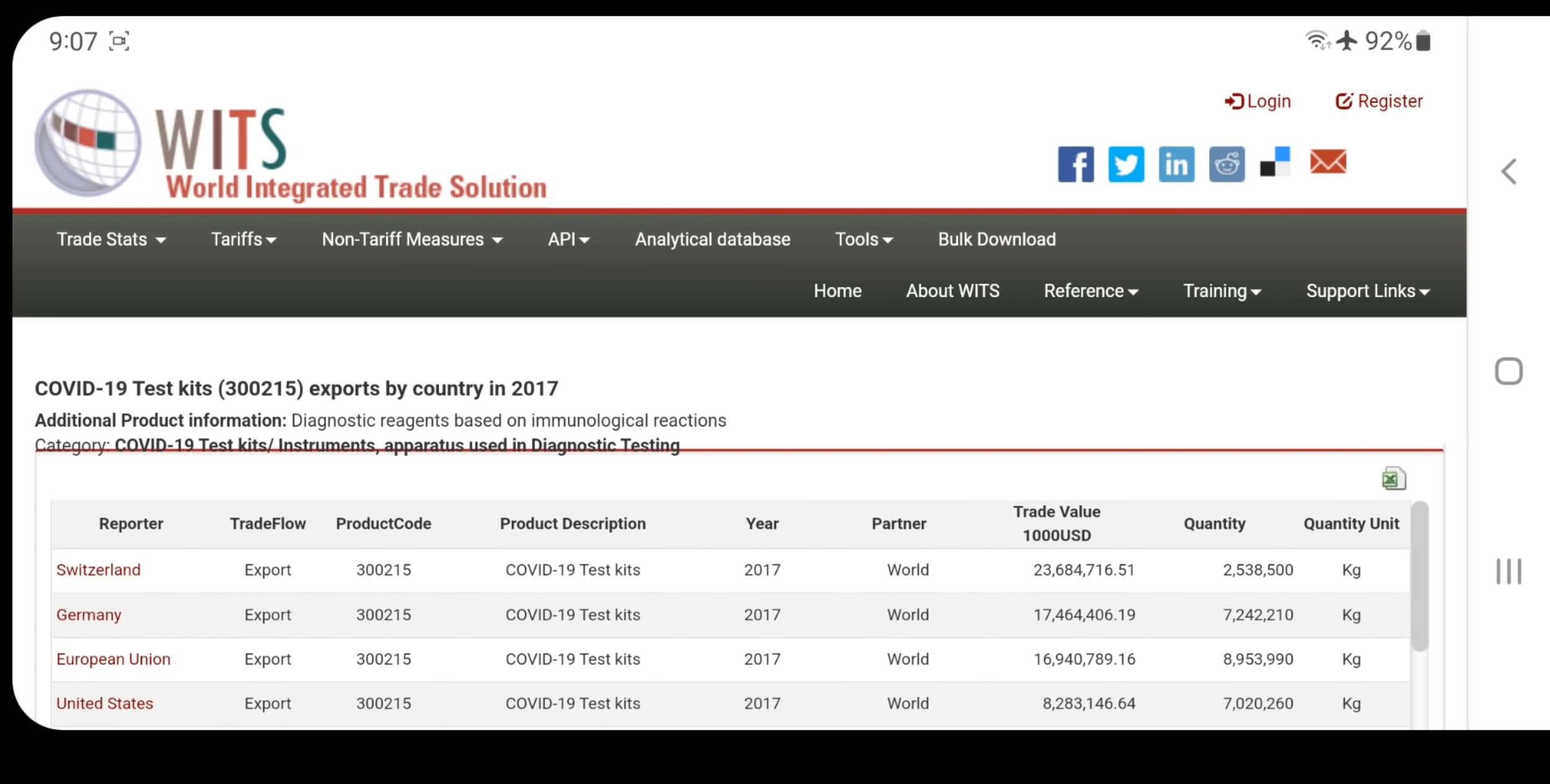Send page by email envelope icon
Screen dimensions: 1550x784
click(1327, 162)
